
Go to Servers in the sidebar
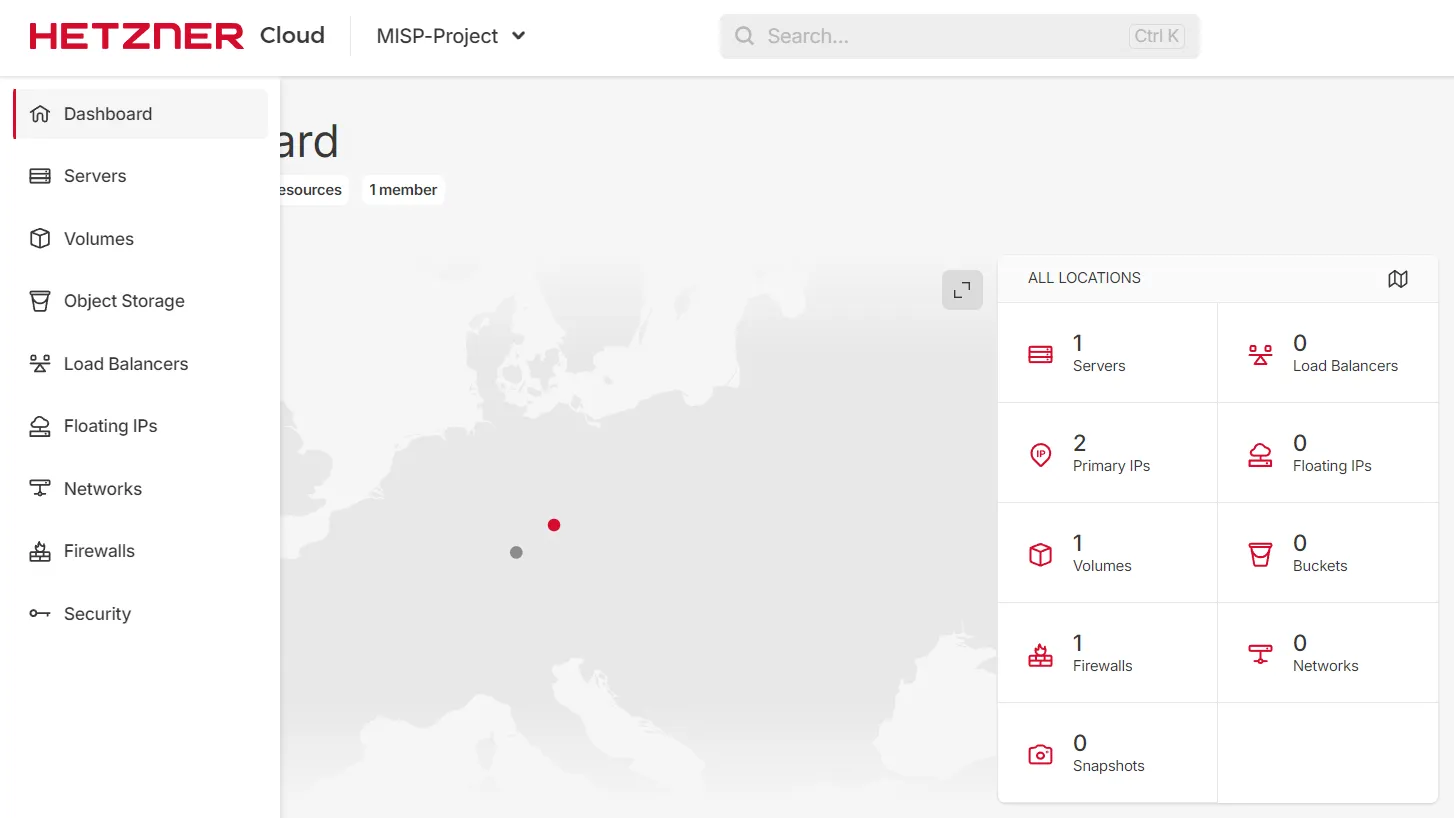95,176
